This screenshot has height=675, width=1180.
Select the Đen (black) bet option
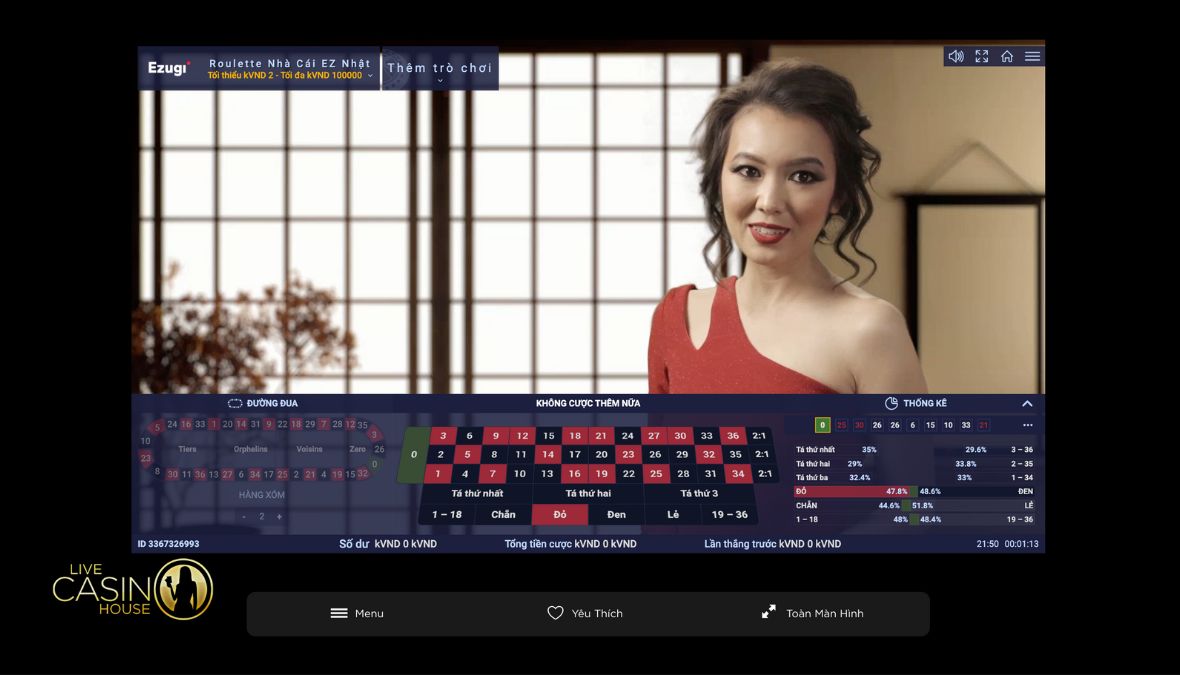point(616,515)
